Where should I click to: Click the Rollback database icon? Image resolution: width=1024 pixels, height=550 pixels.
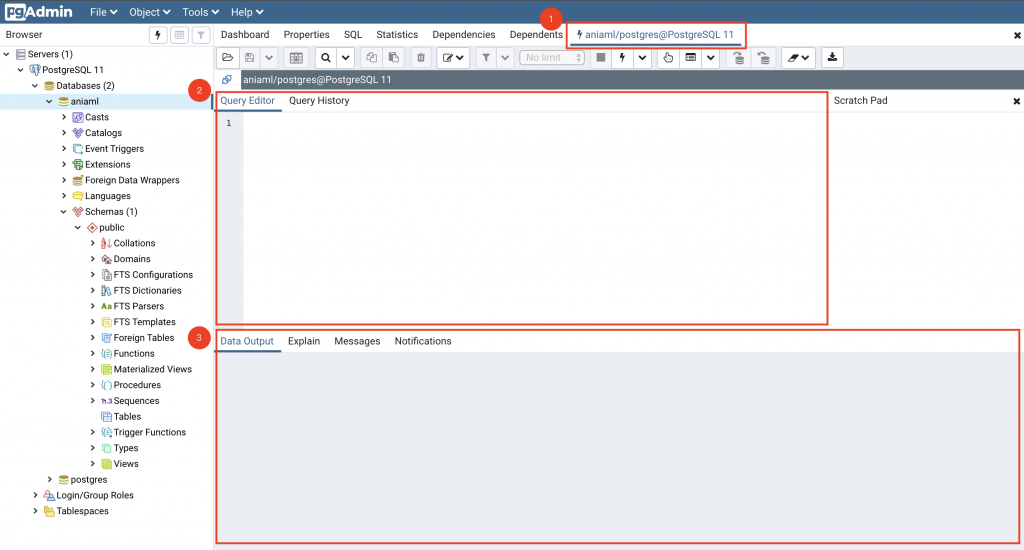(763, 57)
